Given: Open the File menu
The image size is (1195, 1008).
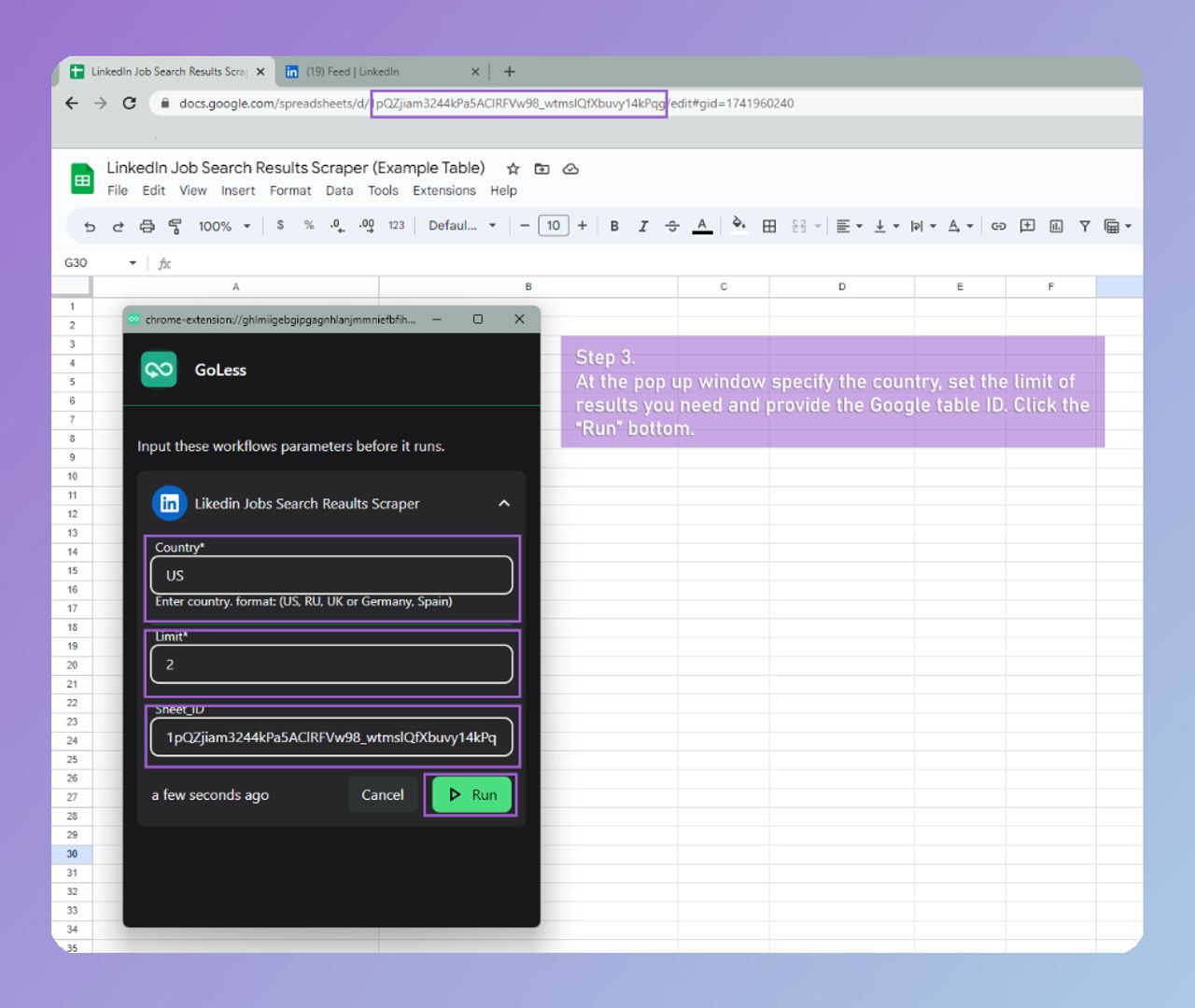Looking at the screenshot, I should pos(118,190).
